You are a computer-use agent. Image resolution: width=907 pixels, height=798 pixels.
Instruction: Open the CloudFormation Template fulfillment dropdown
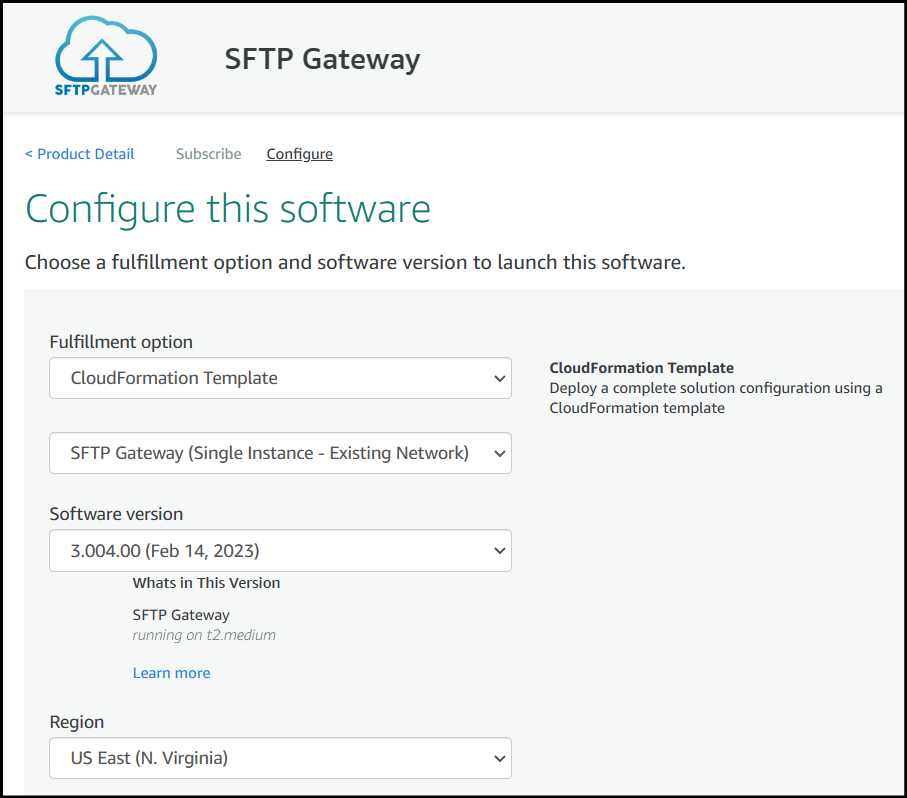pos(281,378)
